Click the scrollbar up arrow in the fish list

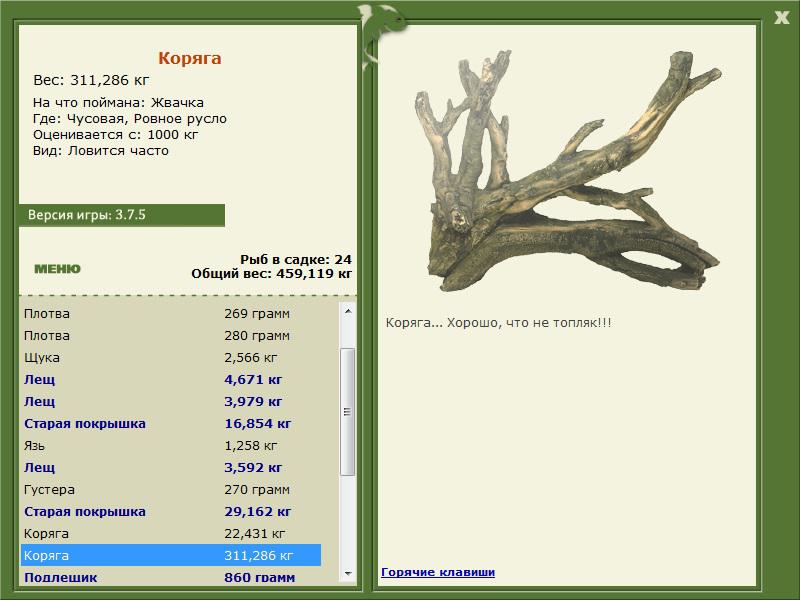348,311
